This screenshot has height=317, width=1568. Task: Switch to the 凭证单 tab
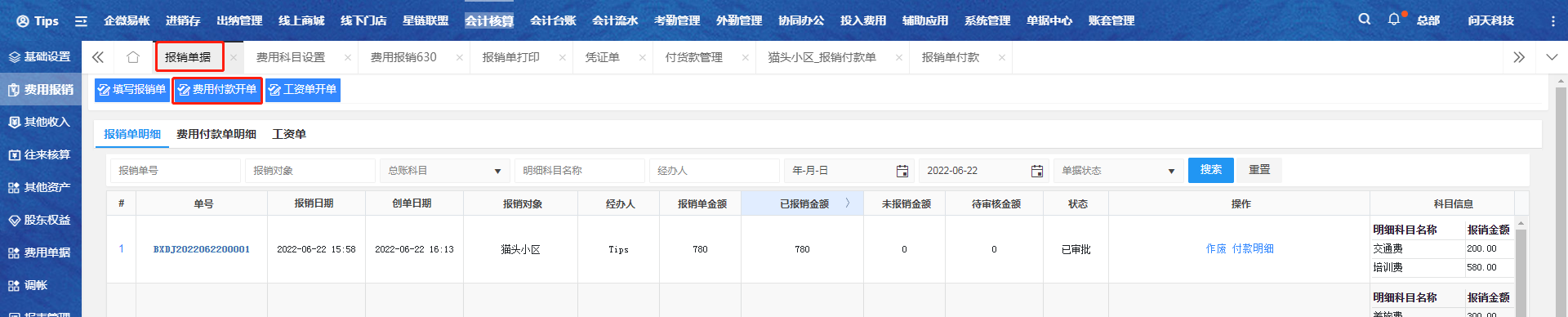603,57
